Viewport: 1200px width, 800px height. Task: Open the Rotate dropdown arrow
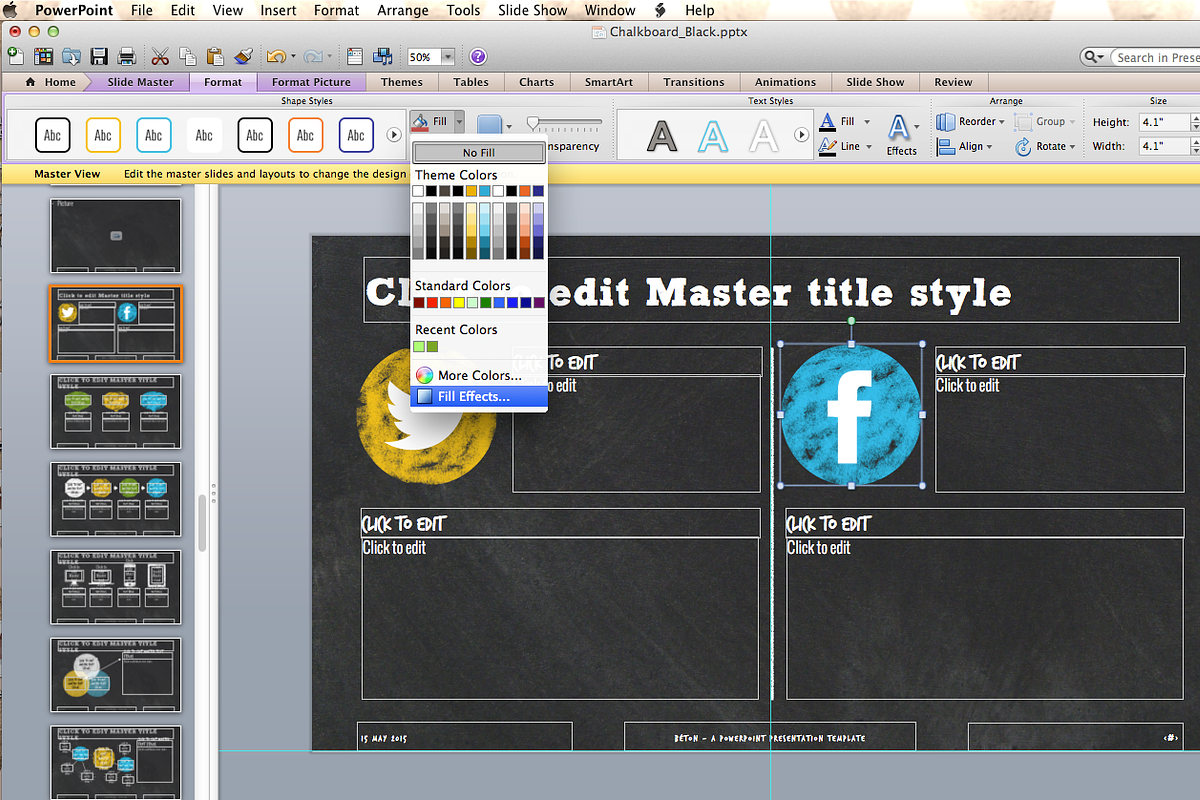tap(1072, 146)
